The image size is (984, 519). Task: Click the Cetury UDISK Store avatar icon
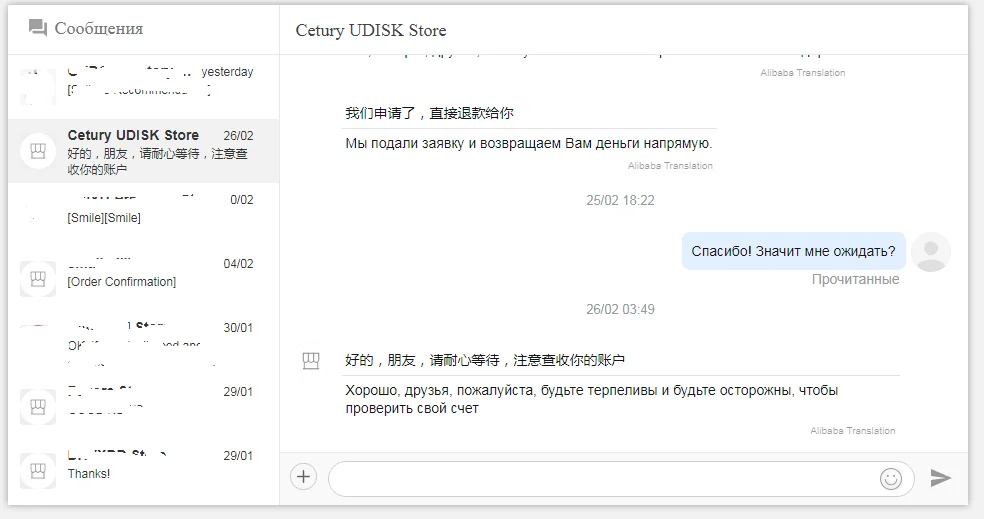(x=38, y=151)
